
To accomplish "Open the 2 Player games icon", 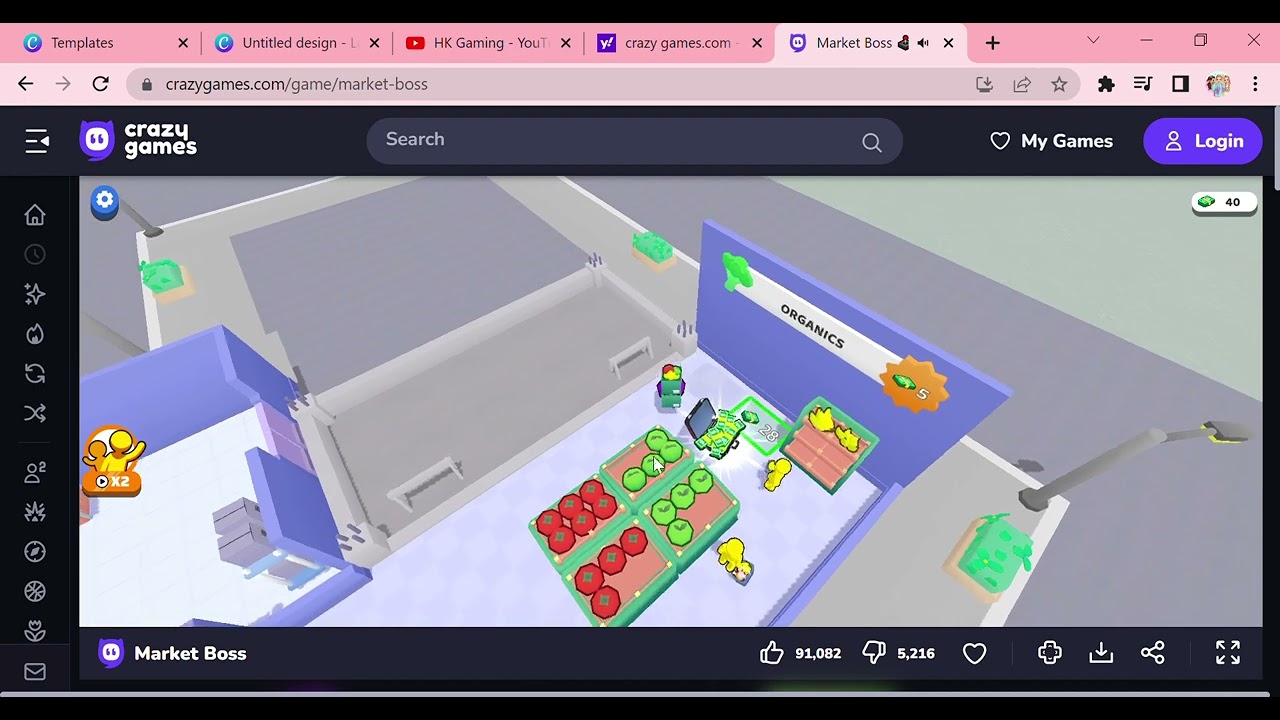I will [x=35, y=473].
